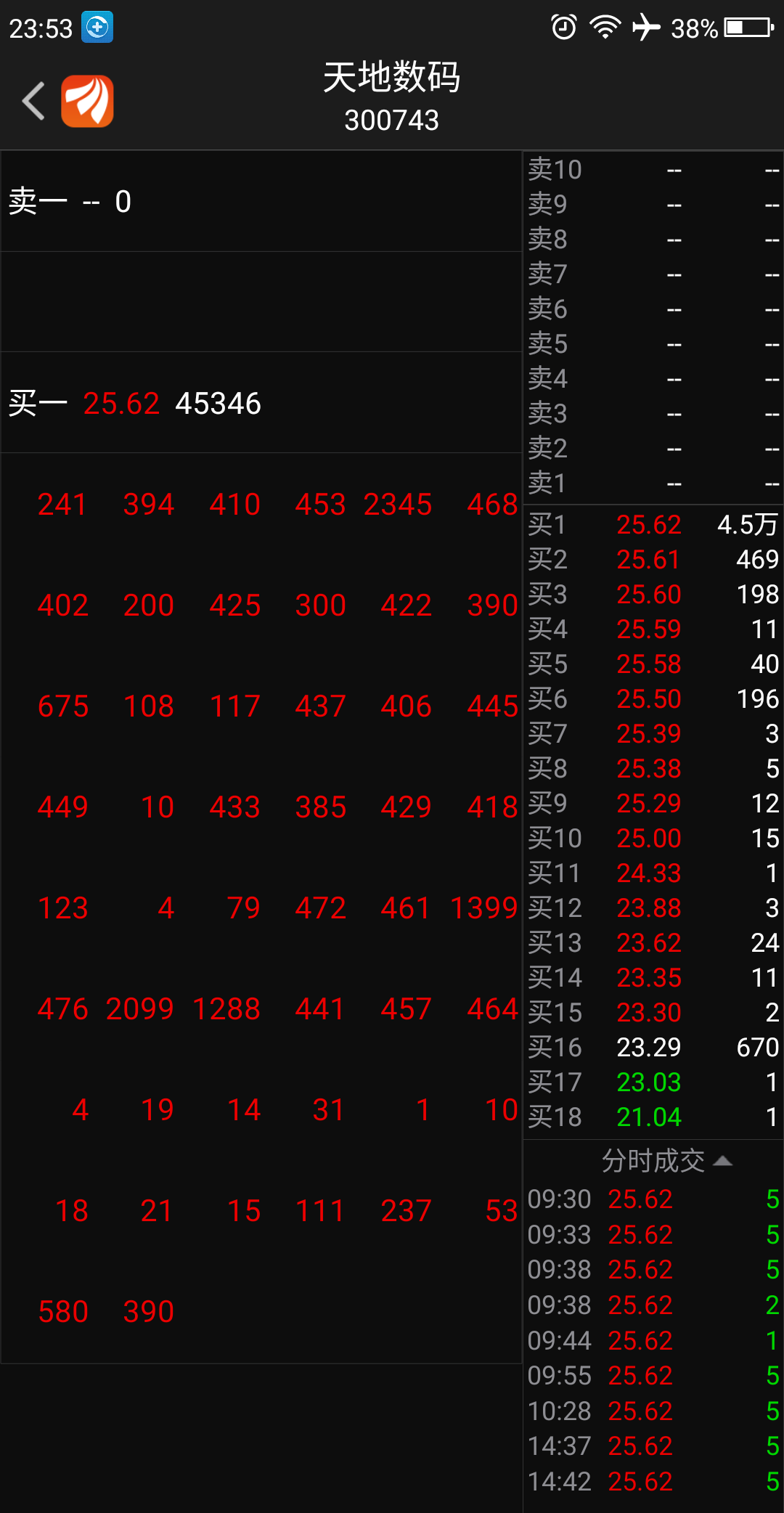Select the 买15 23.30 row
The image size is (784, 1513).
pos(653,1012)
